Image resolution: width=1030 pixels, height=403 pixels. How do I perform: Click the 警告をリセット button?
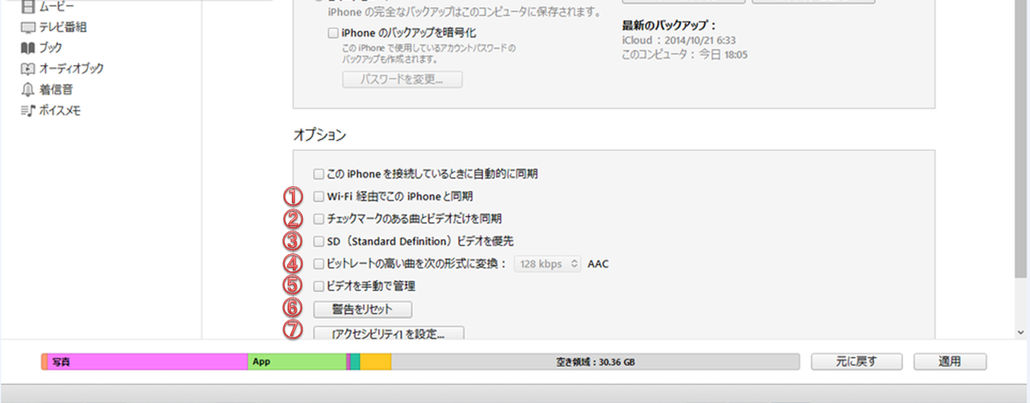point(363,310)
